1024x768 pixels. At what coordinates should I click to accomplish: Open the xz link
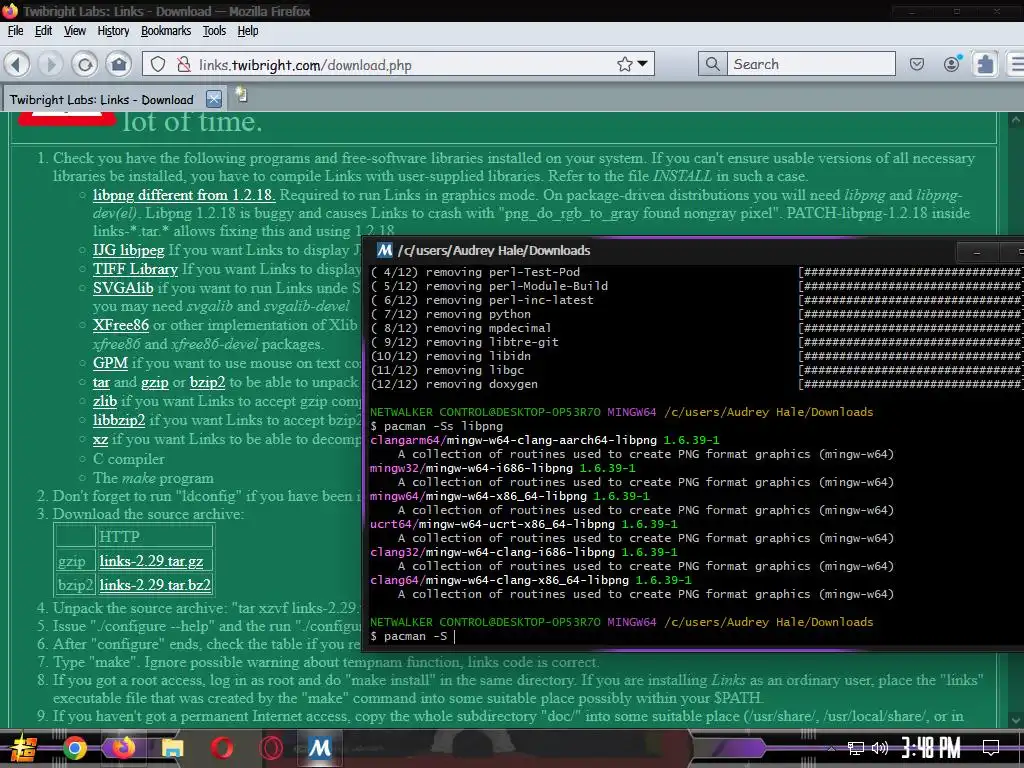100,439
